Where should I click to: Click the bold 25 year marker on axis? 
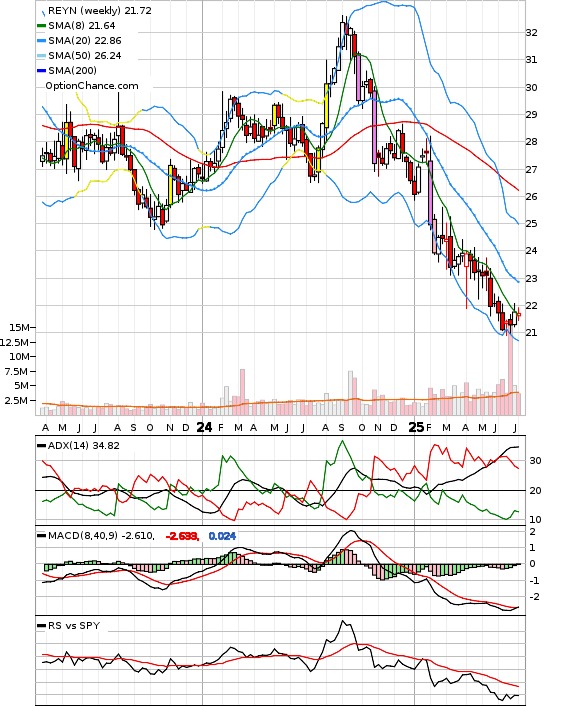[x=416, y=427]
